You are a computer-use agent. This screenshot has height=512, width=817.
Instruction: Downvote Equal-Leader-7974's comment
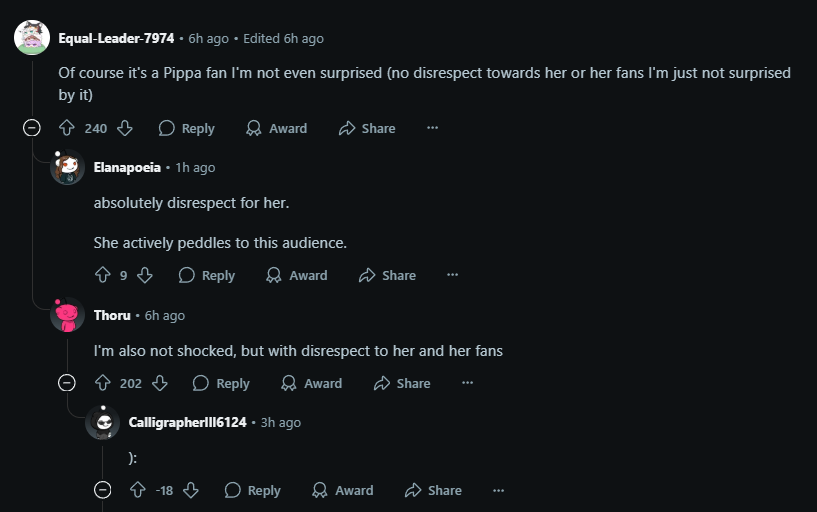coord(125,128)
